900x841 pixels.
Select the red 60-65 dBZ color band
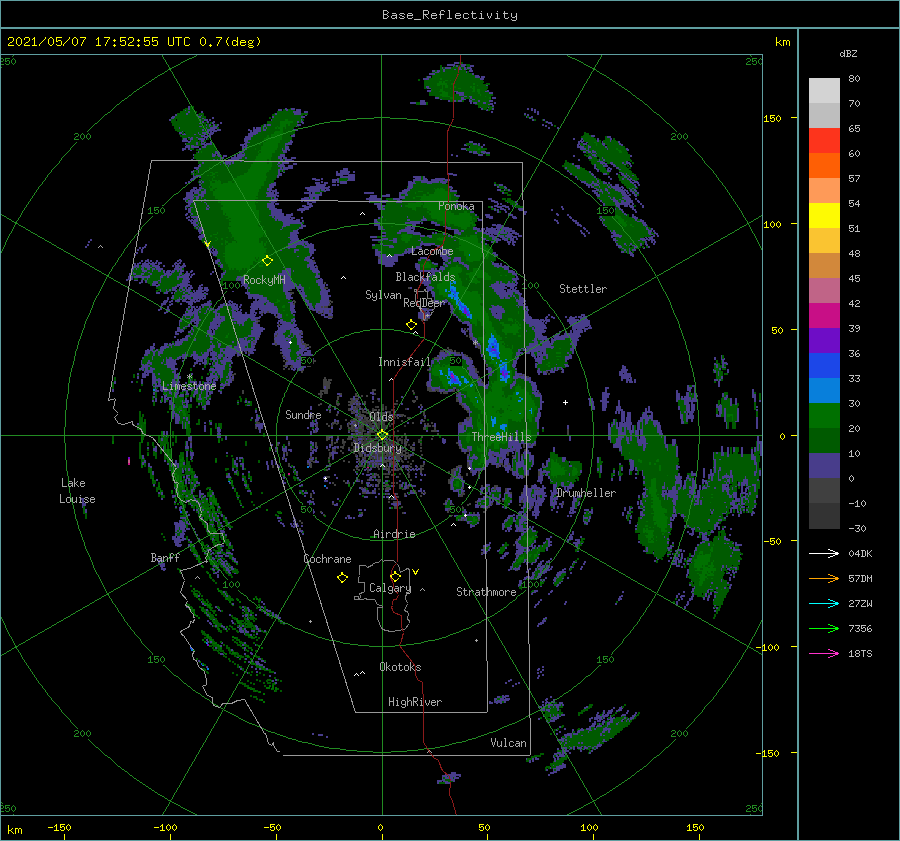(x=824, y=140)
